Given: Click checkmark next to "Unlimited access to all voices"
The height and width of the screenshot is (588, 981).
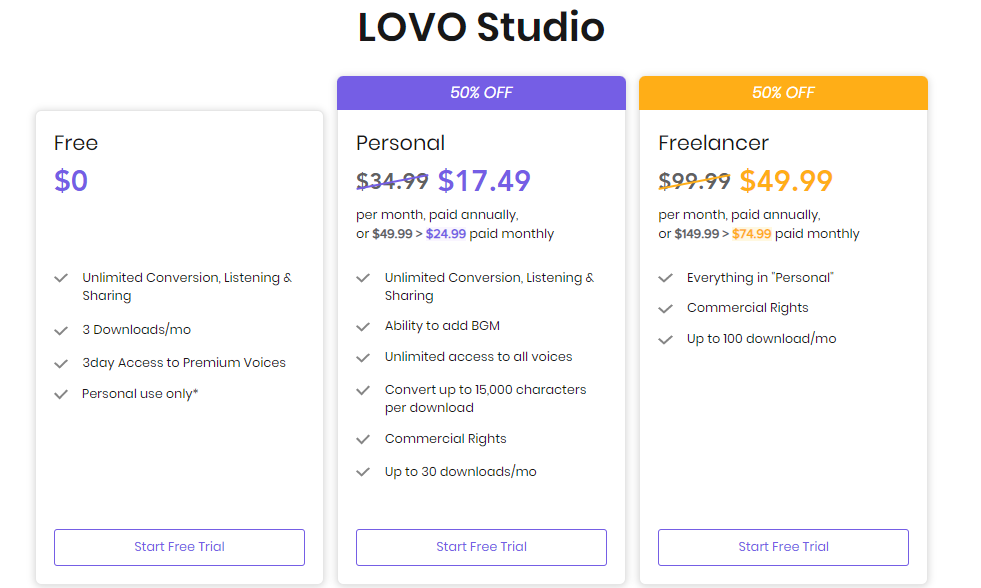Looking at the screenshot, I should (363, 357).
